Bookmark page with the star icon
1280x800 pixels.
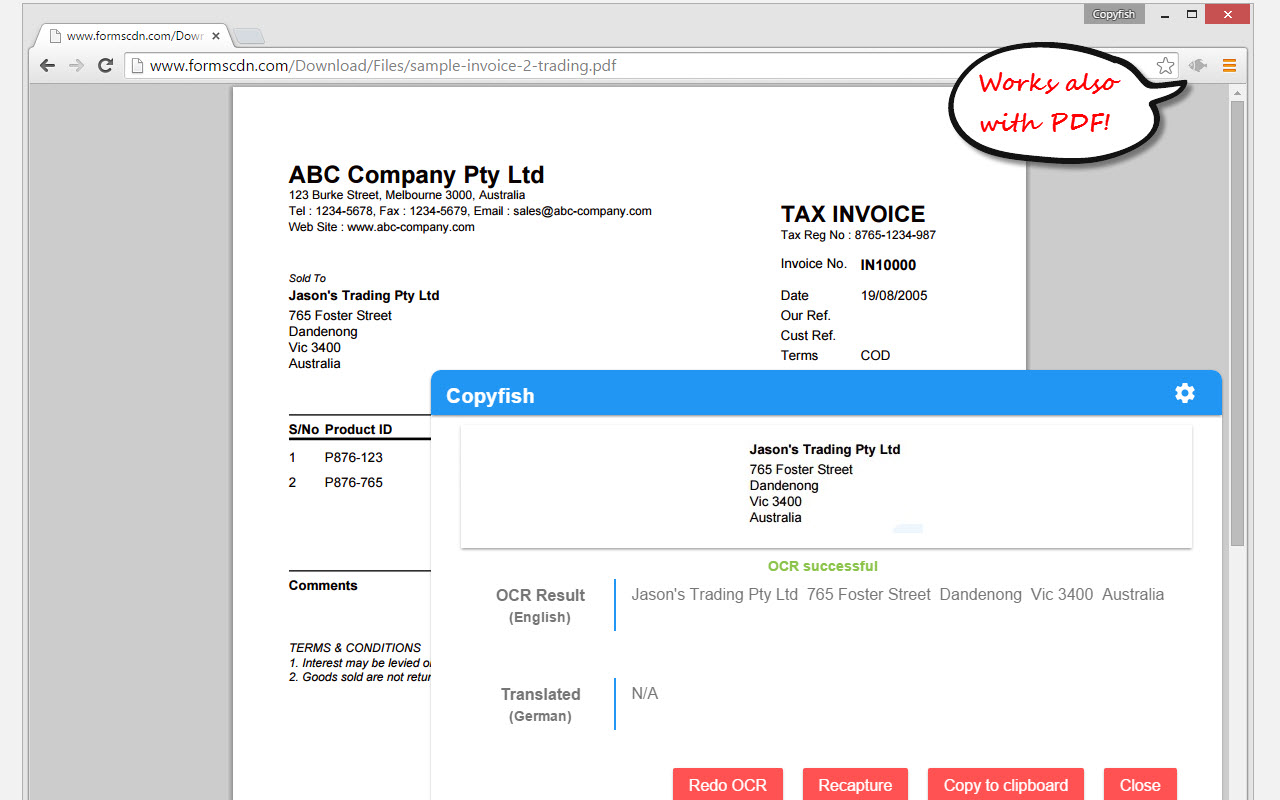(1165, 66)
